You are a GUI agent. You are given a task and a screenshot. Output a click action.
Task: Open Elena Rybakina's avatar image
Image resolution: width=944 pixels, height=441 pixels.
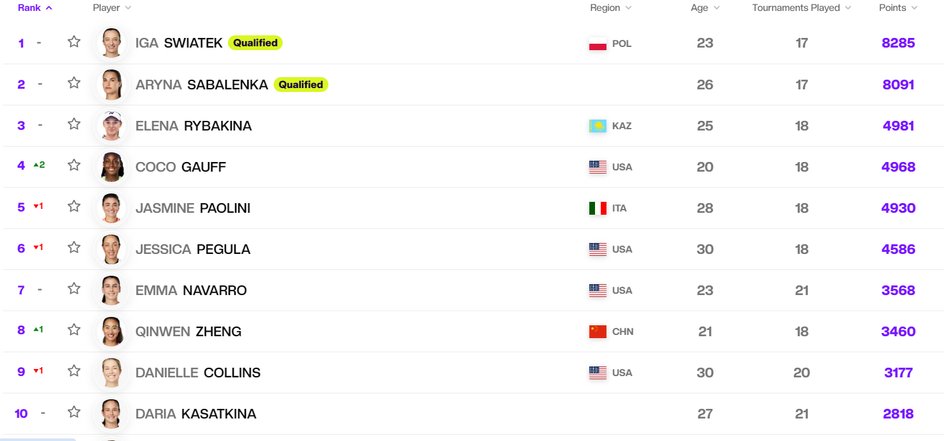[112, 126]
